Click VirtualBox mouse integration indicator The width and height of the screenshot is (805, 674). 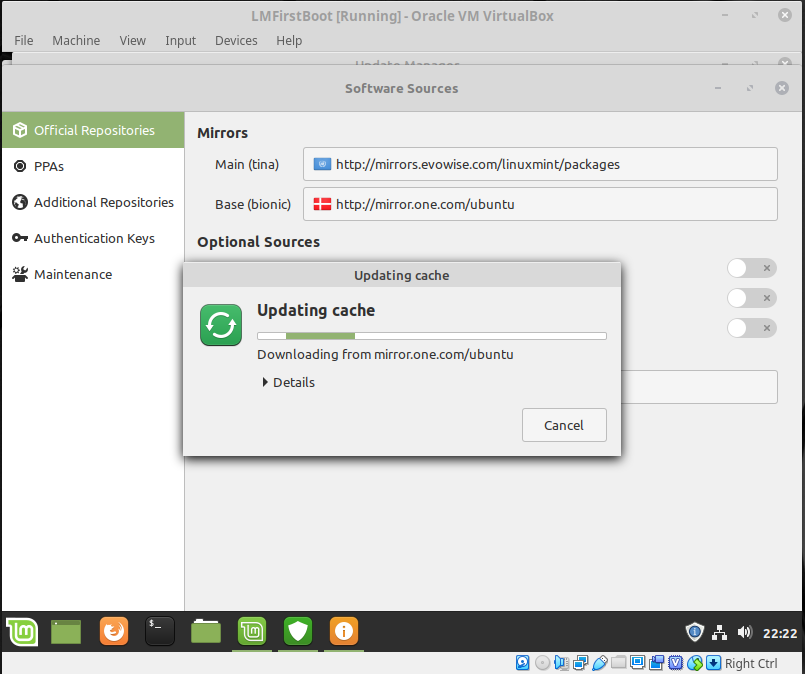[695, 663]
